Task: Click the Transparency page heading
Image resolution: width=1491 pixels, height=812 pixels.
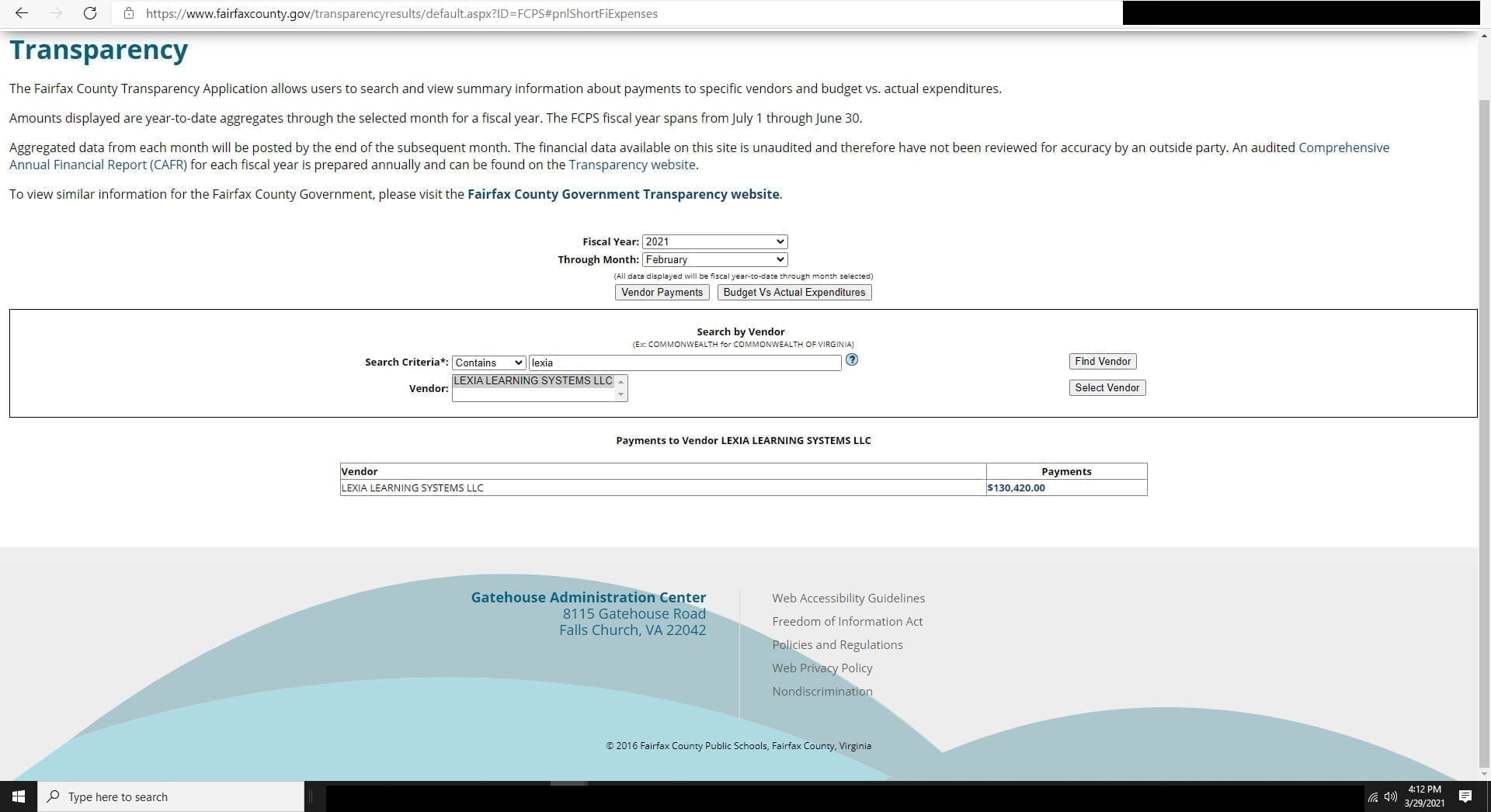Action: pos(99,50)
